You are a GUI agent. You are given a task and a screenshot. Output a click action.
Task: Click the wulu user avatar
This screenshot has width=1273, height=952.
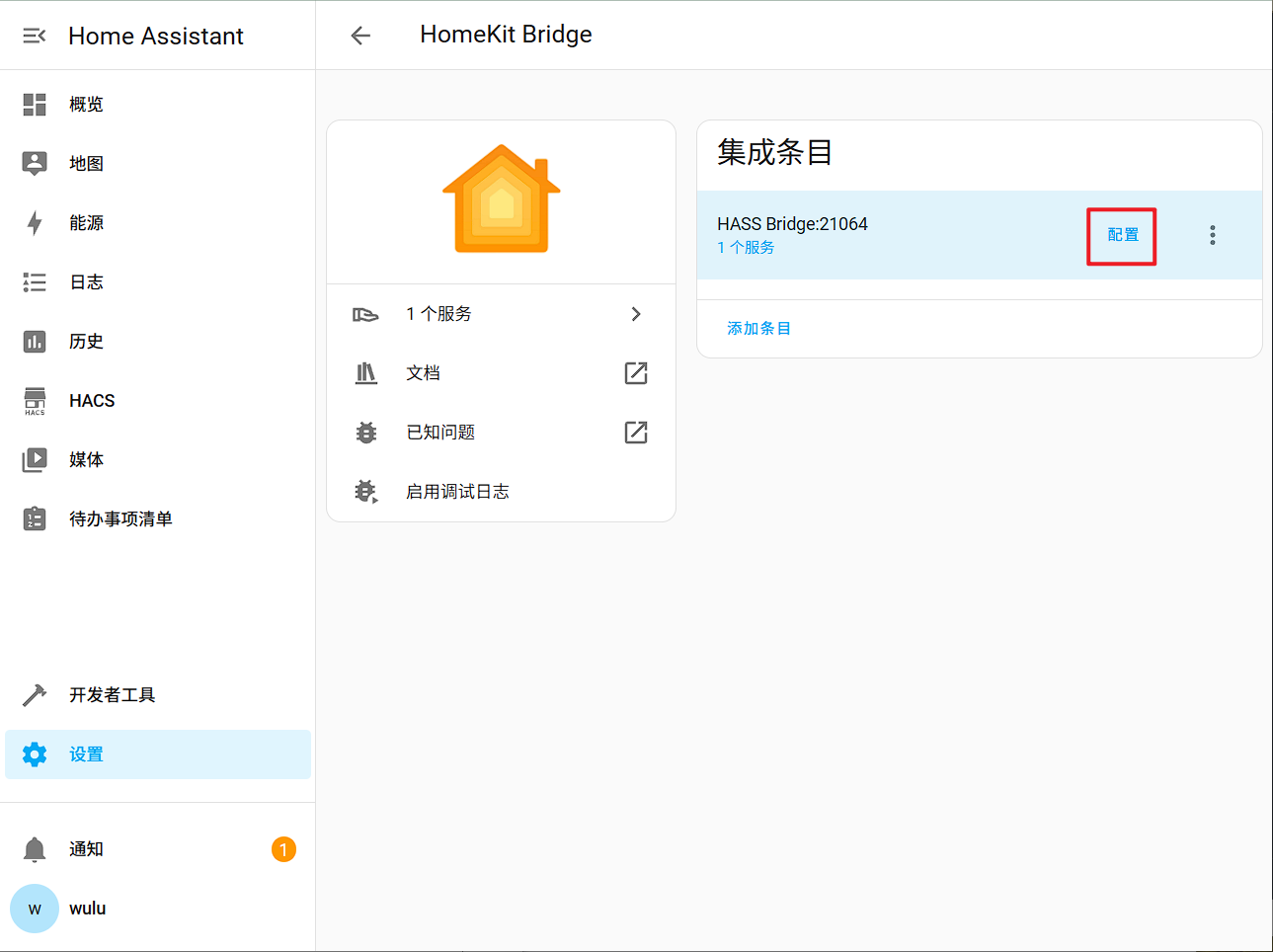pyautogui.click(x=35, y=909)
